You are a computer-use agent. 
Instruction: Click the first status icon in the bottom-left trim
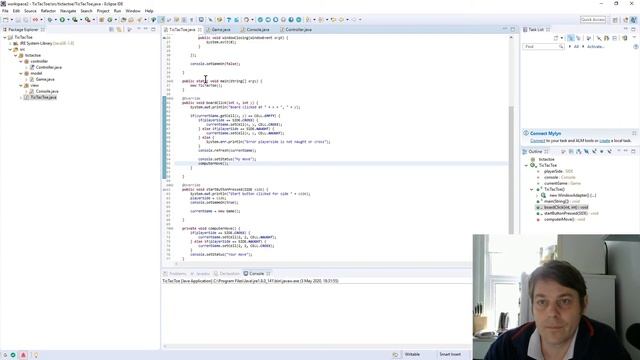pos(5,355)
